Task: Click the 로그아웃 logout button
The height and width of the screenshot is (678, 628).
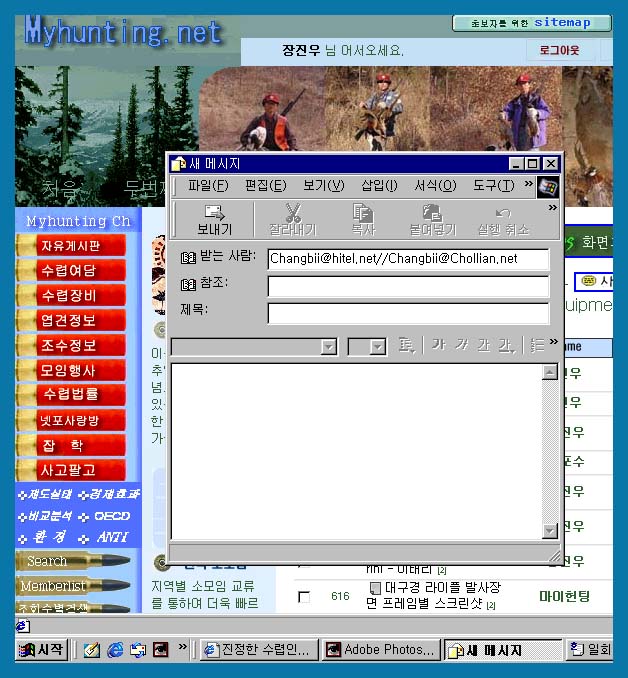Action: [x=558, y=50]
